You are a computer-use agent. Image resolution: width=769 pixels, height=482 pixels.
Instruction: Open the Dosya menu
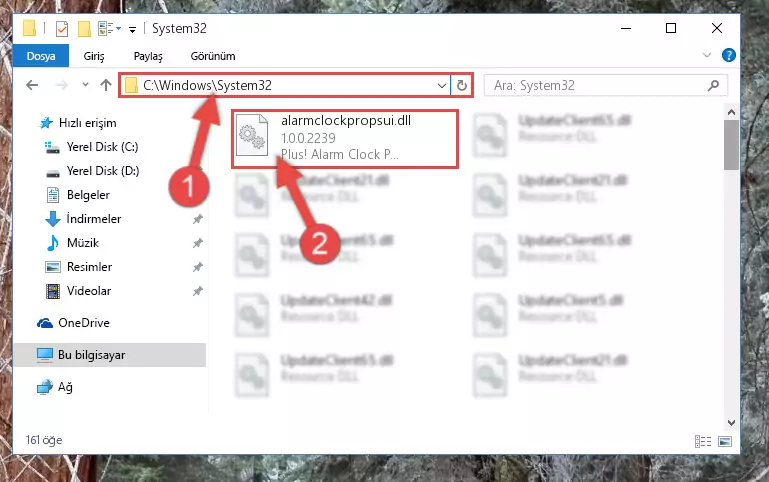pos(41,56)
